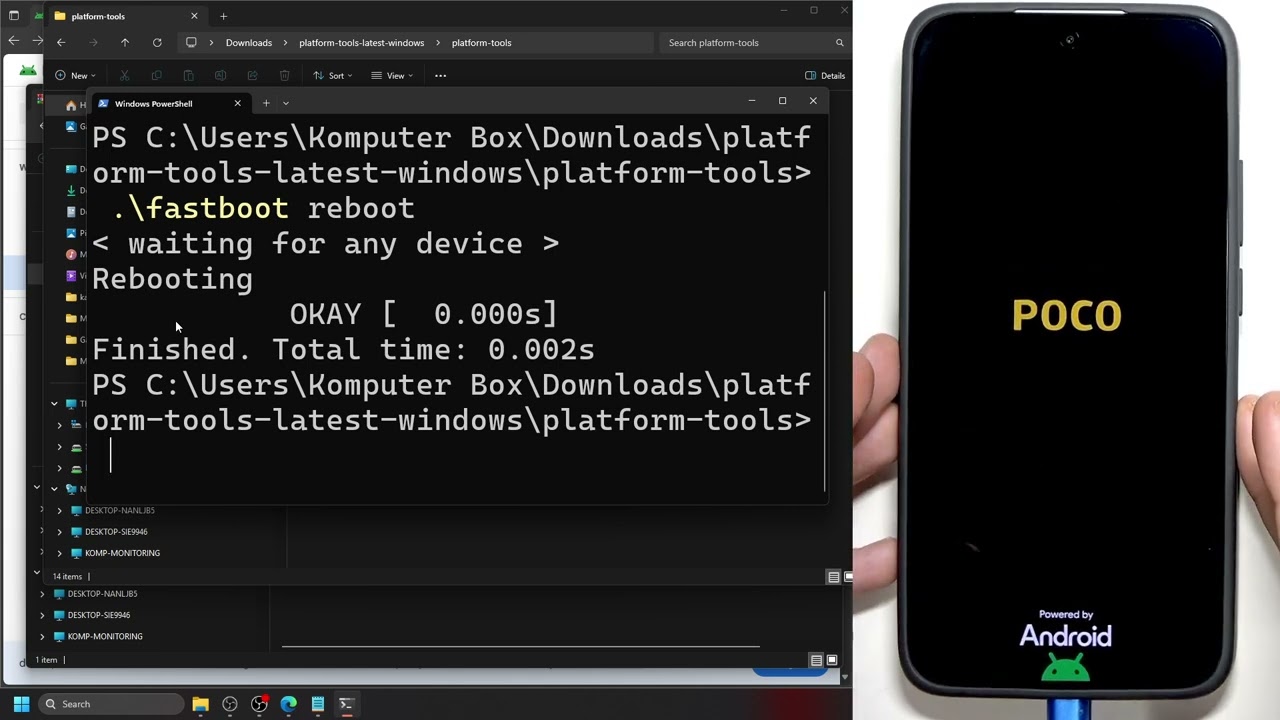Toggle the Details pane button
Screen dimensions: 1280x720
[x=825, y=76]
